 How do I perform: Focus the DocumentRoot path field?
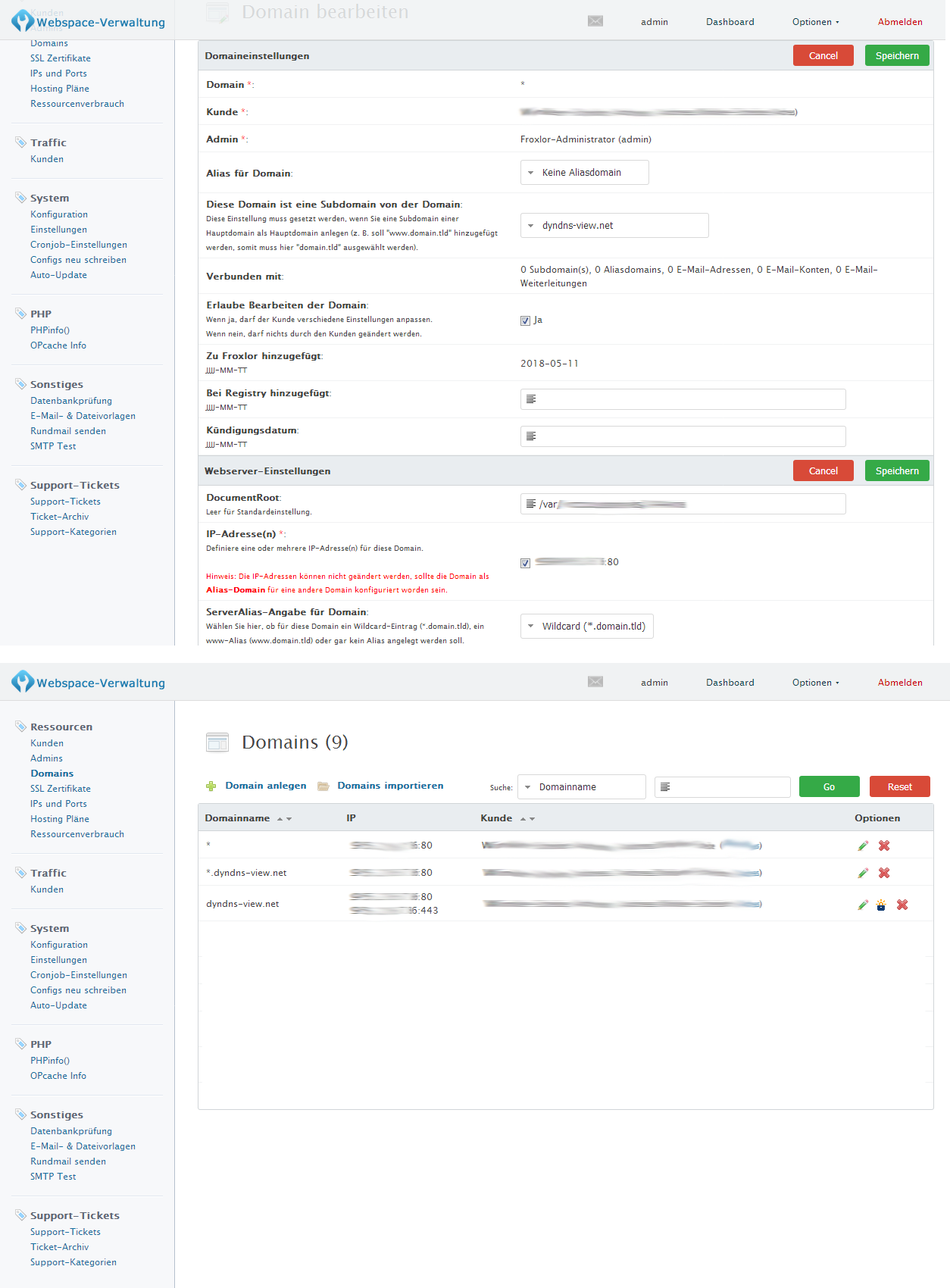(683, 504)
